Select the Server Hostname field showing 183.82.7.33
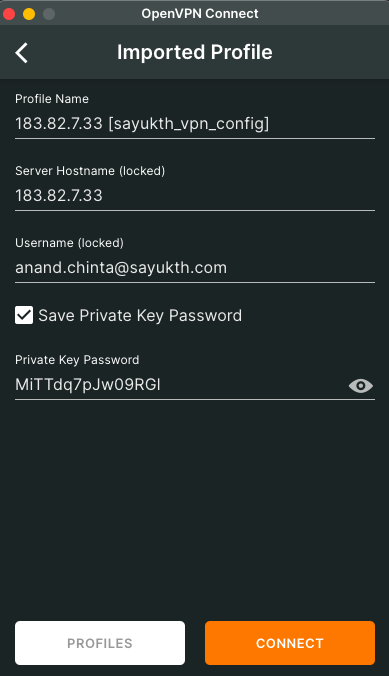Image resolution: width=389 pixels, height=676 pixels. (194, 196)
